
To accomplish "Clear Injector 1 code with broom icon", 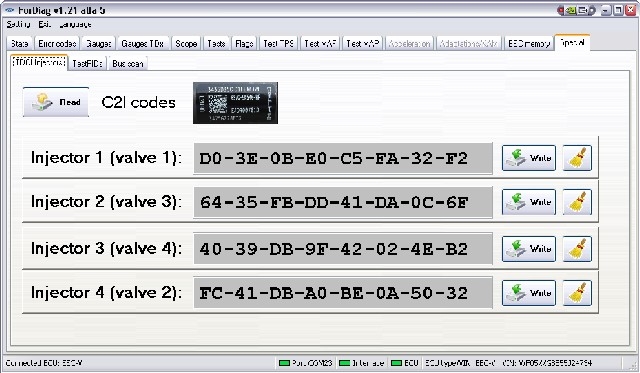I will pyautogui.click(x=577, y=158).
